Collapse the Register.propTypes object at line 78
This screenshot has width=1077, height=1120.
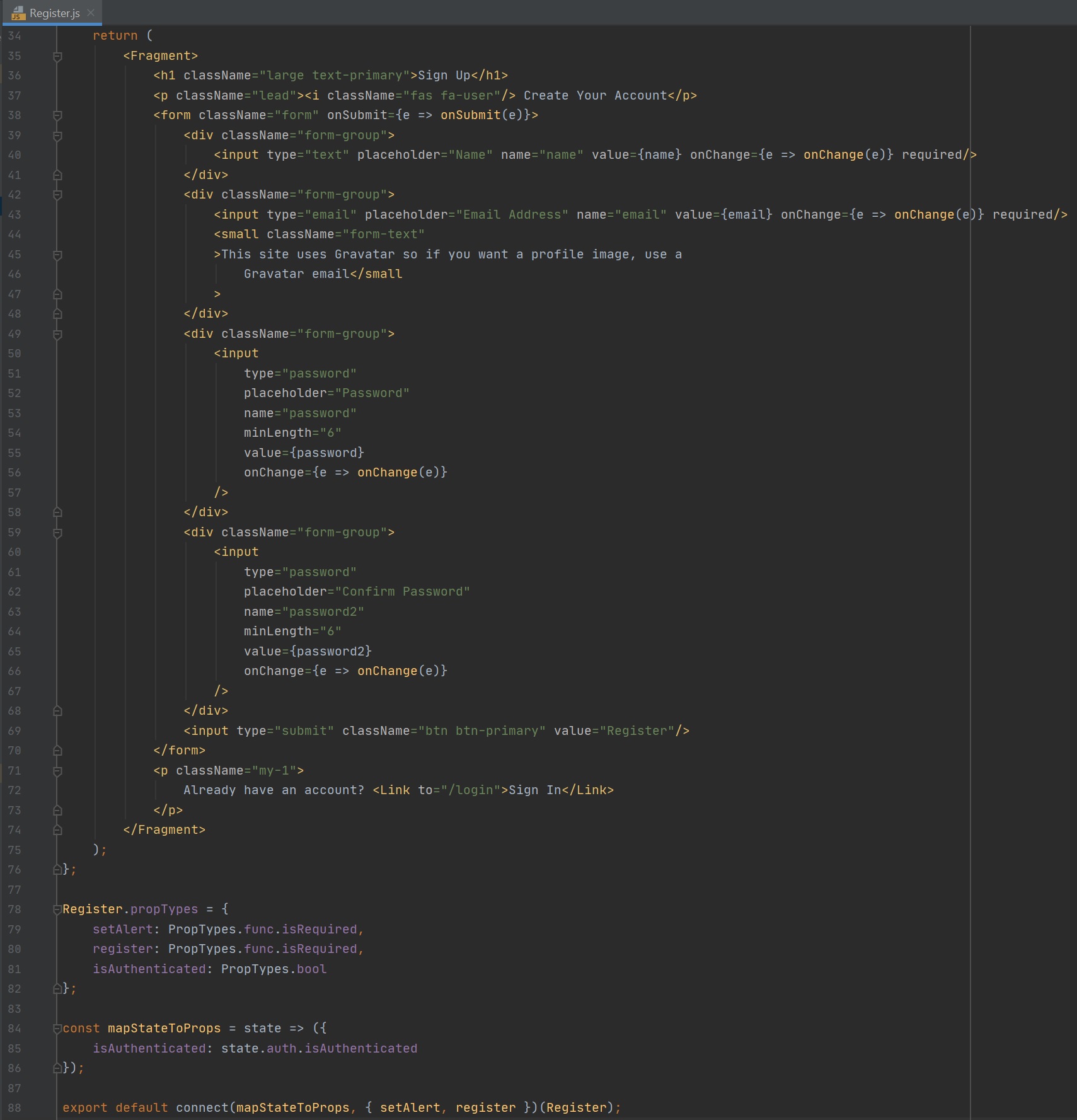click(57, 909)
